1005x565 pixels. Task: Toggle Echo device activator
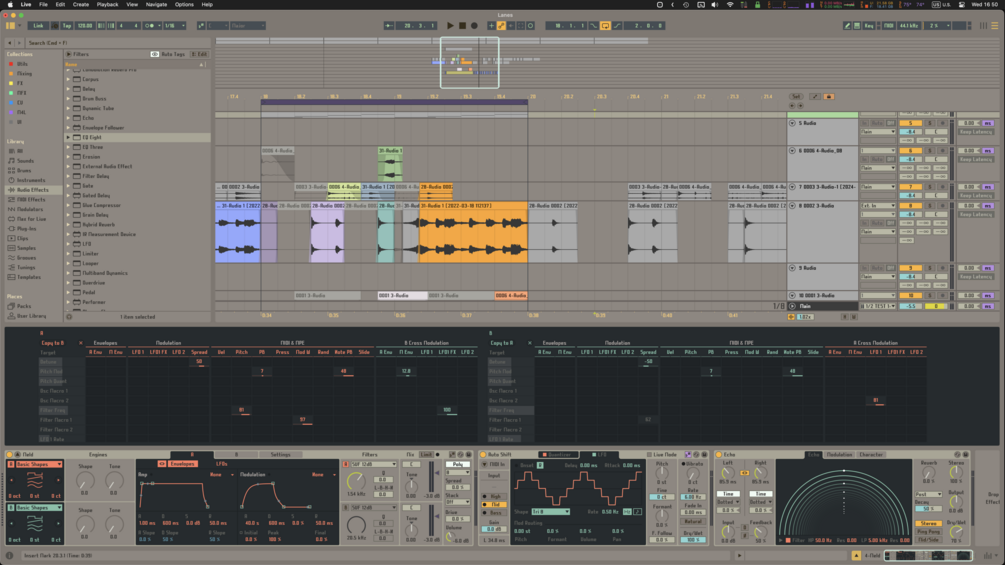pyautogui.click(x=718, y=454)
